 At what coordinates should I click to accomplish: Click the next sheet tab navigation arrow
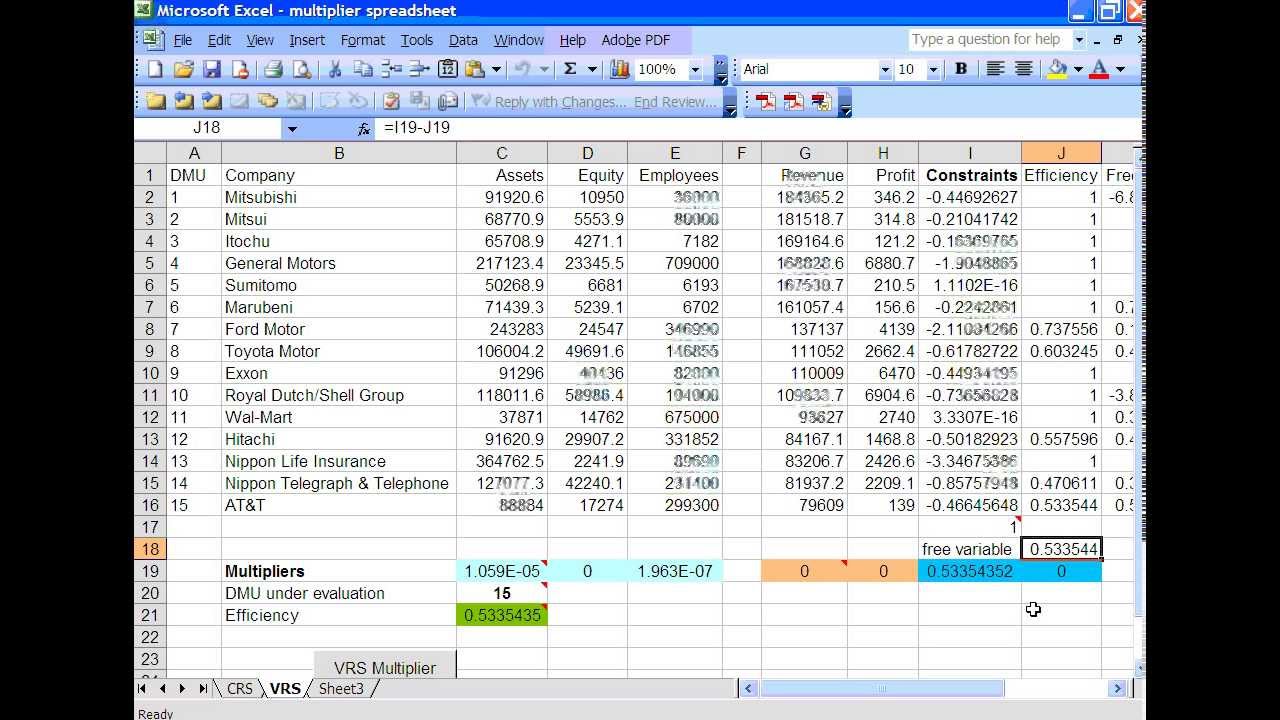click(x=182, y=689)
